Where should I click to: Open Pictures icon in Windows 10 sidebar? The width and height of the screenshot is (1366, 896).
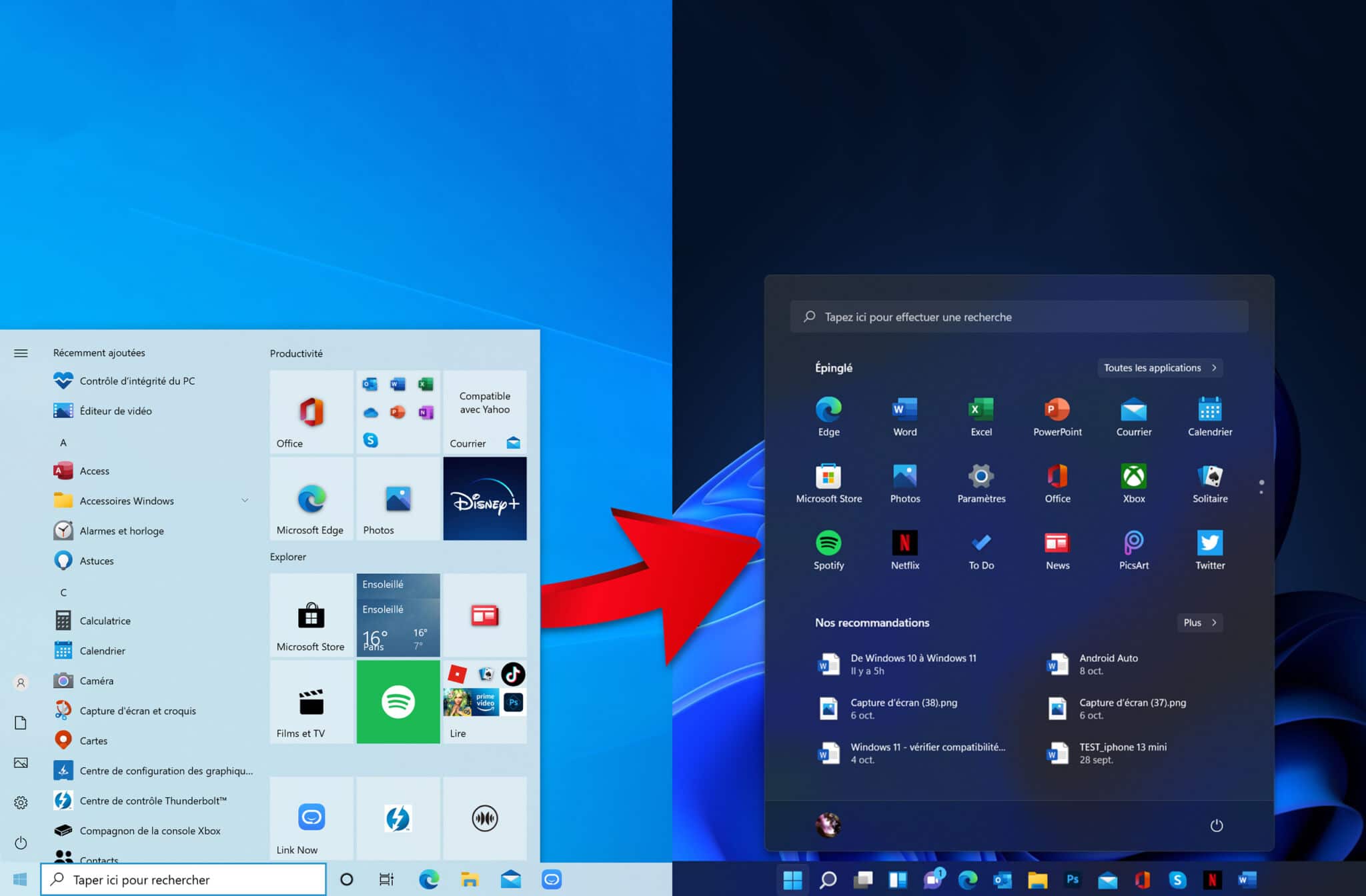[21, 763]
